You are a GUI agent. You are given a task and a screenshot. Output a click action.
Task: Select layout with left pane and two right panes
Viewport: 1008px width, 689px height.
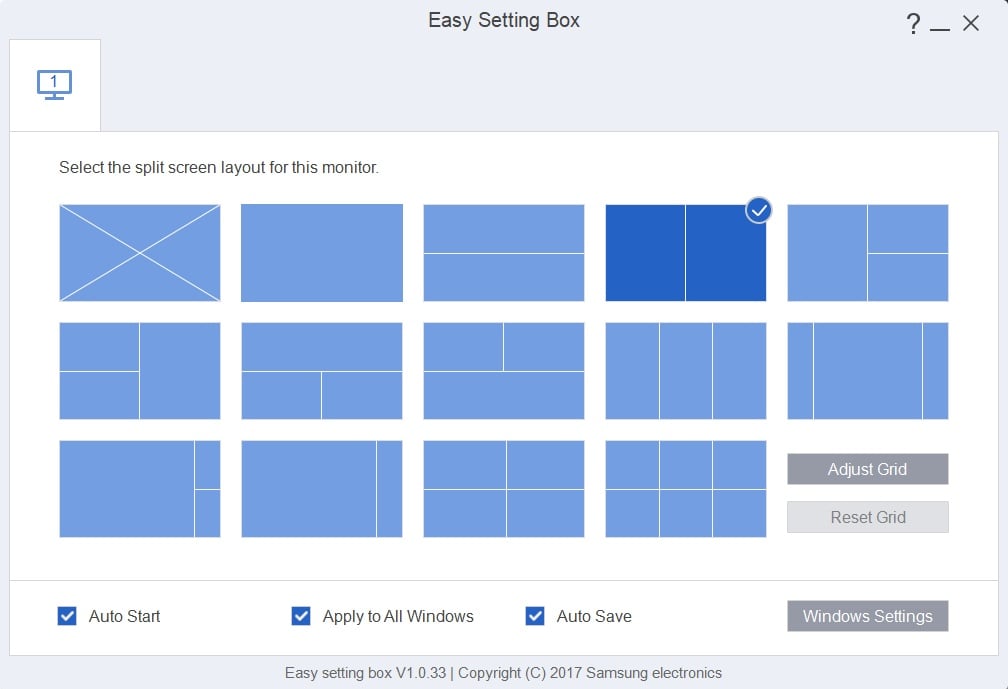pos(868,253)
